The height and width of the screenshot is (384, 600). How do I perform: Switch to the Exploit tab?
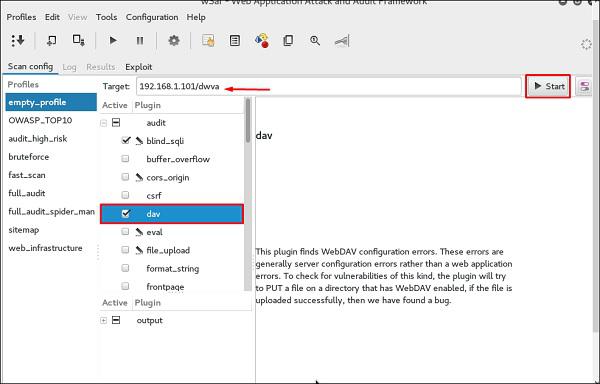(x=139, y=67)
